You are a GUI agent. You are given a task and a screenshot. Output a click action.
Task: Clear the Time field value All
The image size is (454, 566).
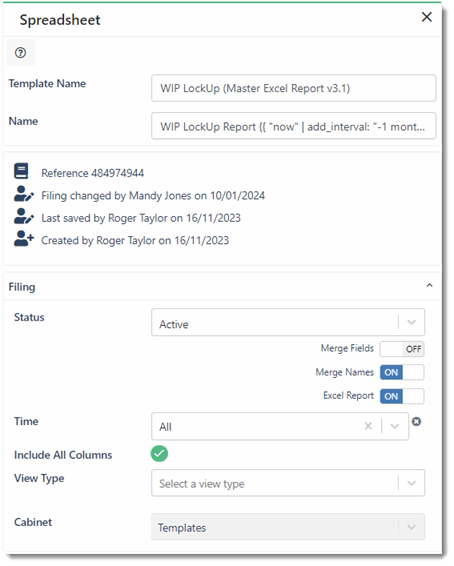click(368, 426)
